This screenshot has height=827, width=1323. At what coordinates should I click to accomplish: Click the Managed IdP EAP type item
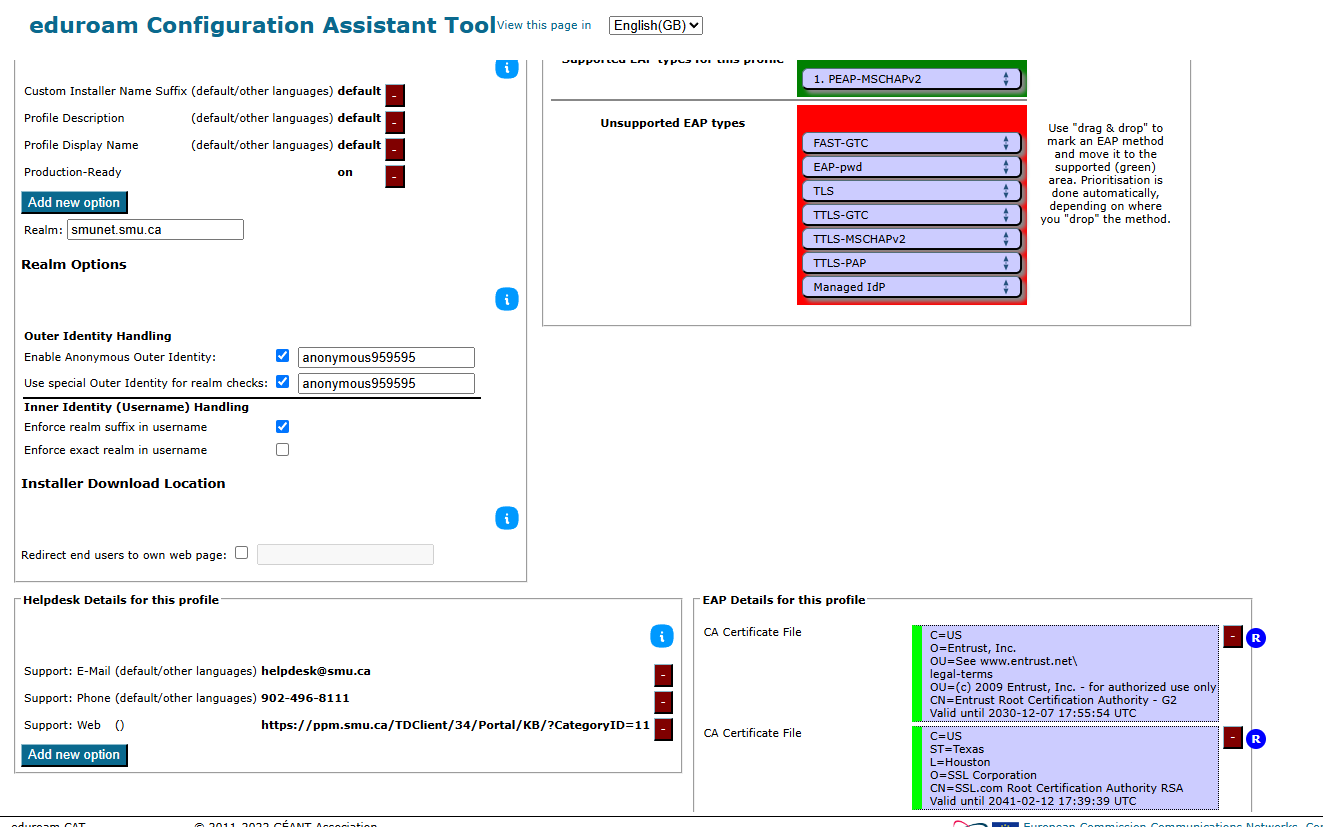(x=911, y=287)
